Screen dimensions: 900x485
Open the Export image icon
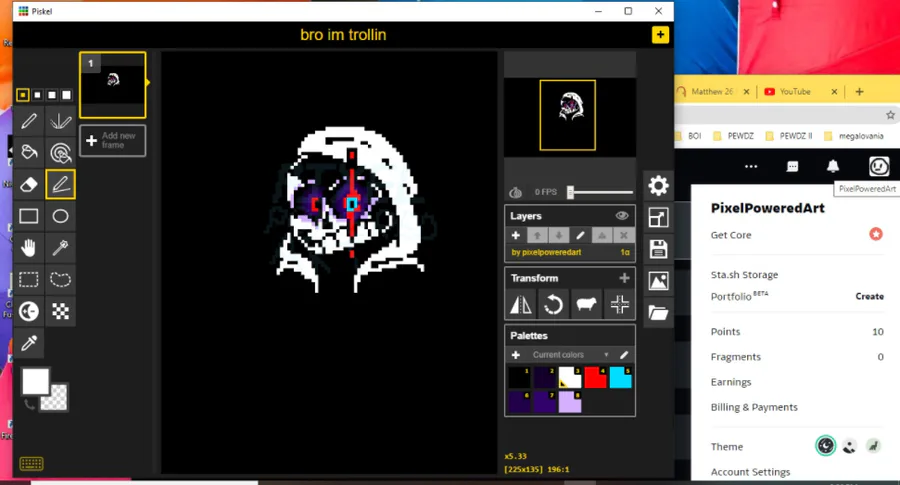click(x=658, y=281)
